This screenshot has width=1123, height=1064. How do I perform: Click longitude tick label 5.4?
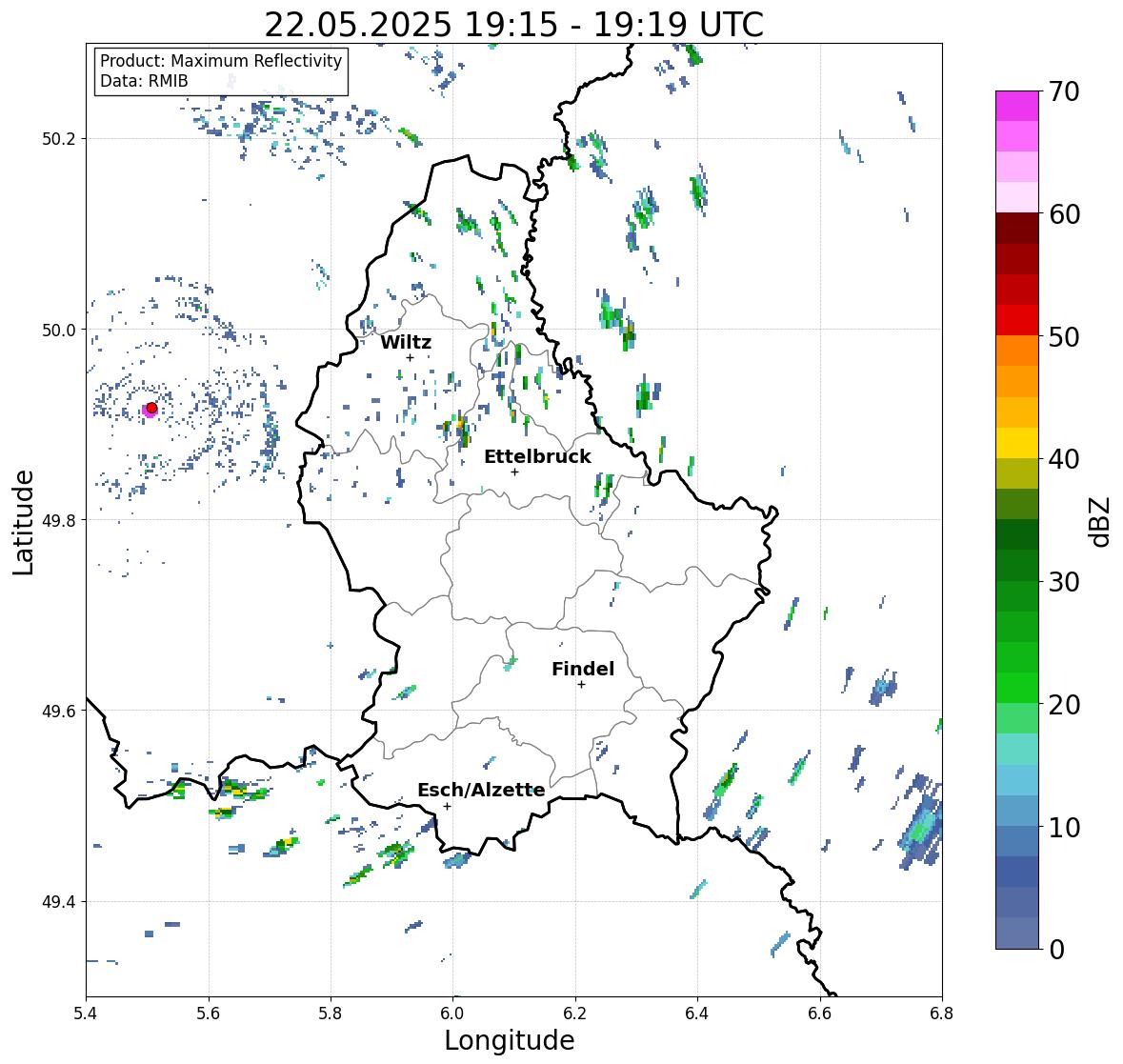86,1014
